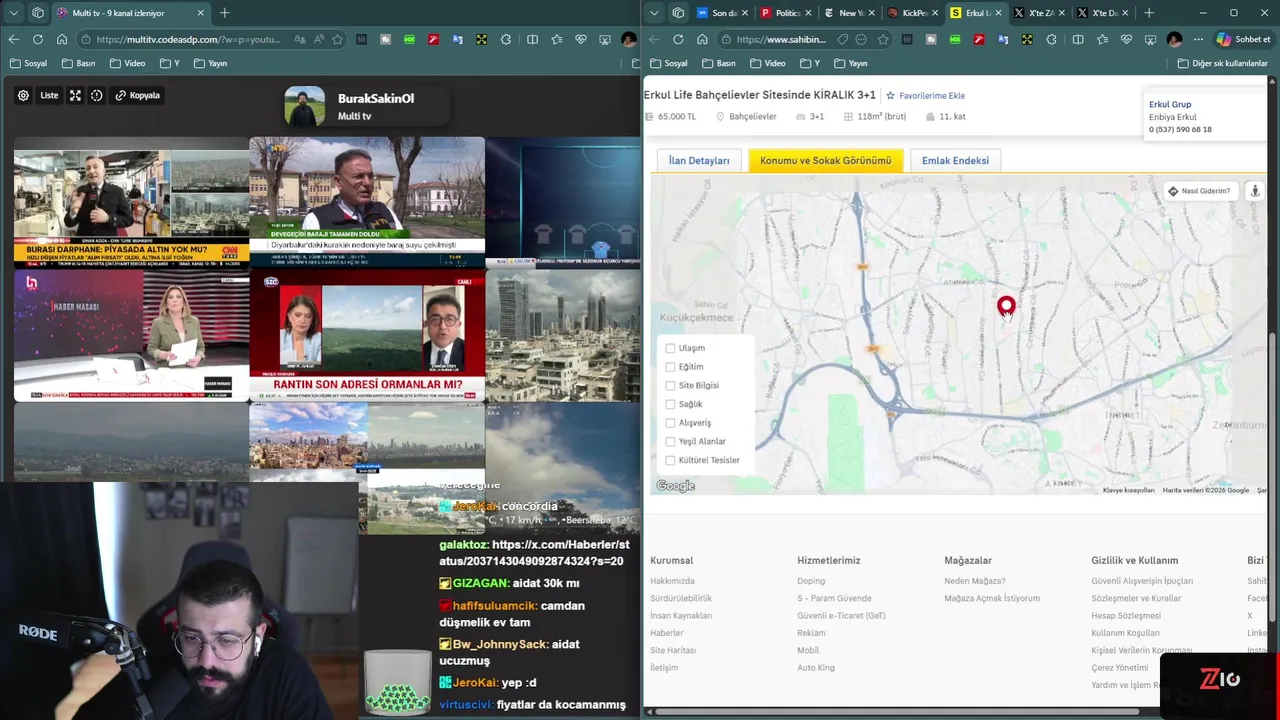Viewport: 1280px width, 720px height.
Task: Click horizontal scrollbar under sahibinden page
Action: coord(896,711)
